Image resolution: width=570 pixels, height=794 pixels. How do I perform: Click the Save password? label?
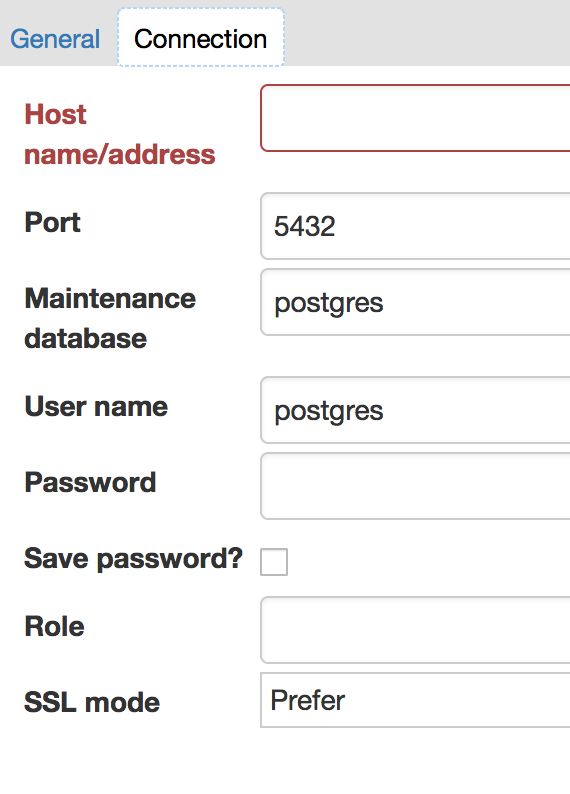[x=134, y=559]
